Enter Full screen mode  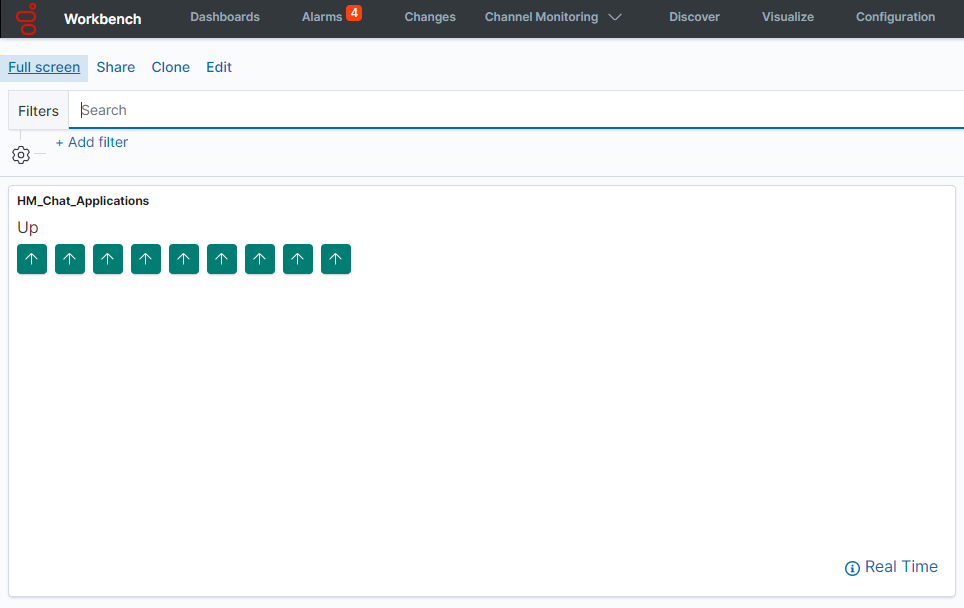(x=44, y=67)
